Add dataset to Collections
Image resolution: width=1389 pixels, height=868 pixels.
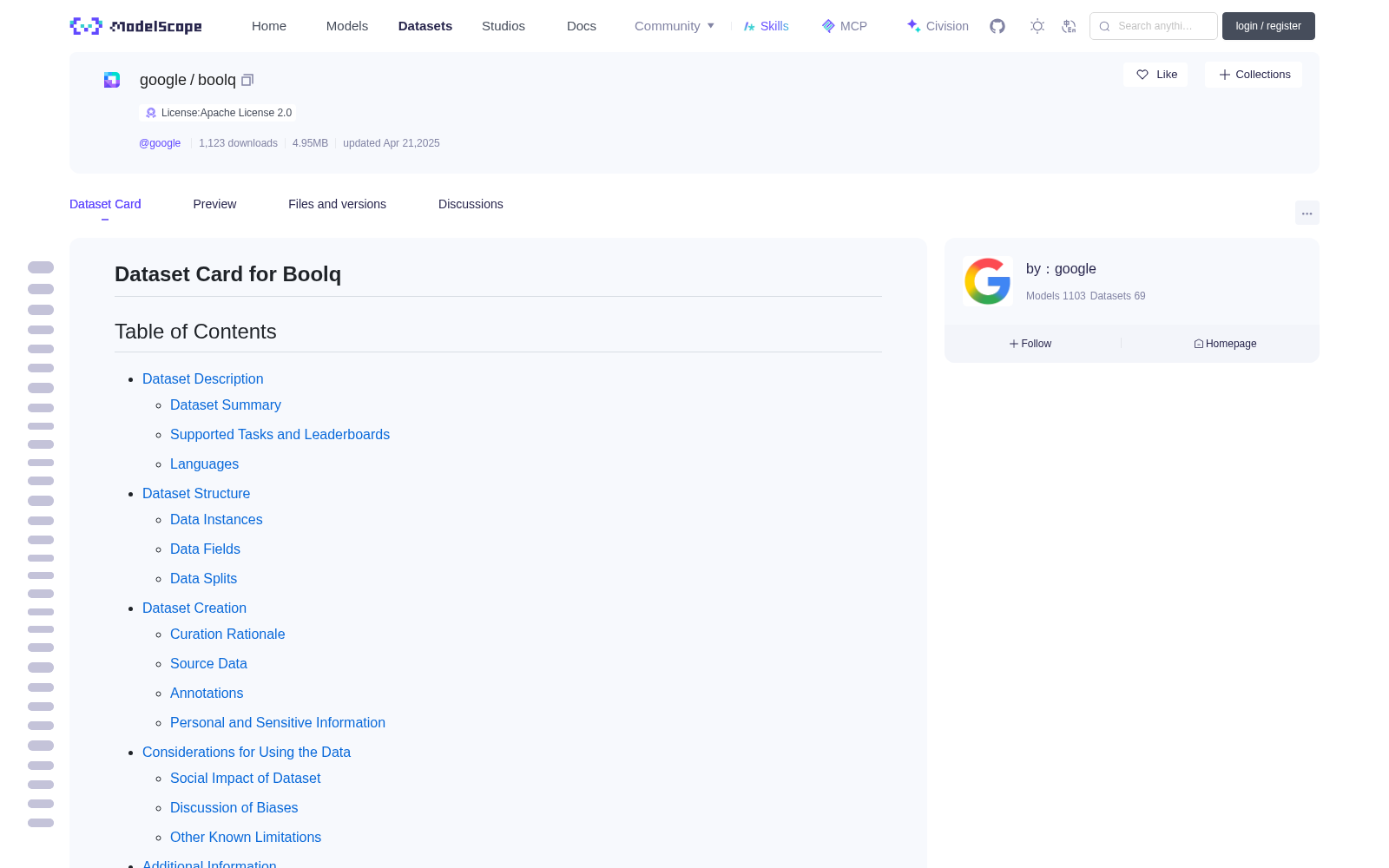(1254, 75)
